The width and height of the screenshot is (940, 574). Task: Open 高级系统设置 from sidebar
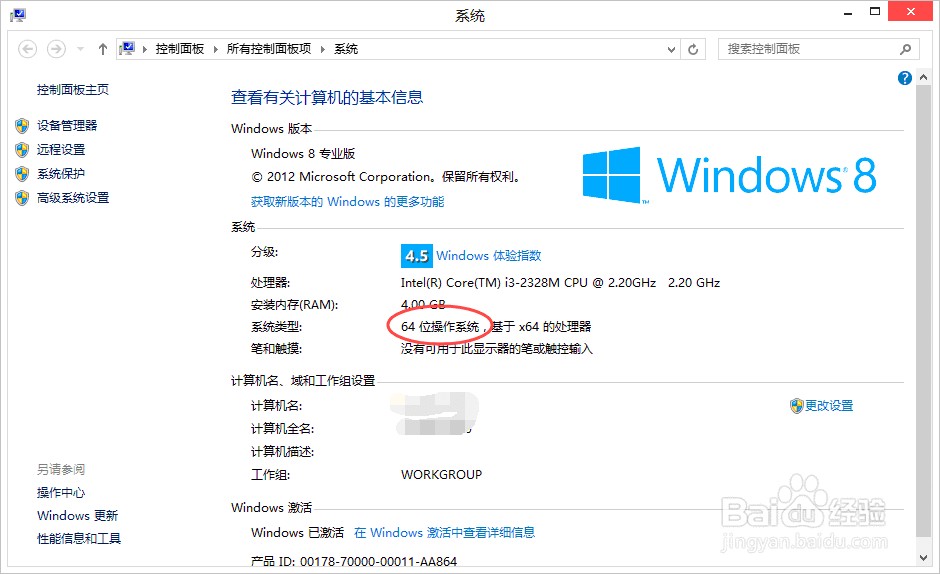(73, 198)
